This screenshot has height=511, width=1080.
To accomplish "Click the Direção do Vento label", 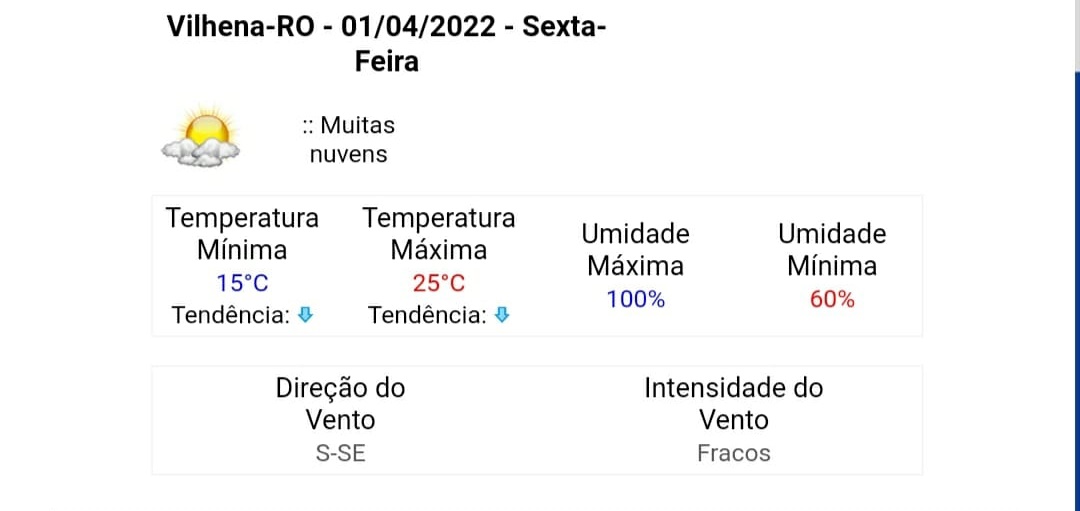I will [x=340, y=404].
